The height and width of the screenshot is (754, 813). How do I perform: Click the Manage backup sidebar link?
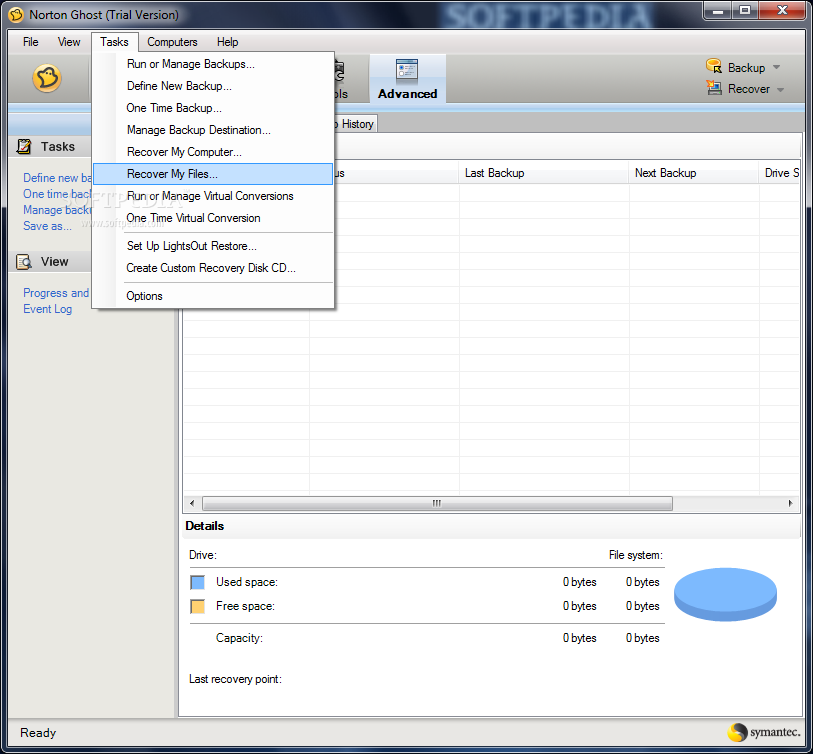point(57,210)
